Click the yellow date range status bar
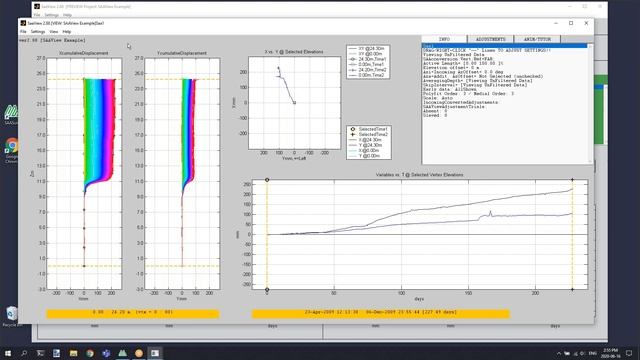 (x=380, y=313)
